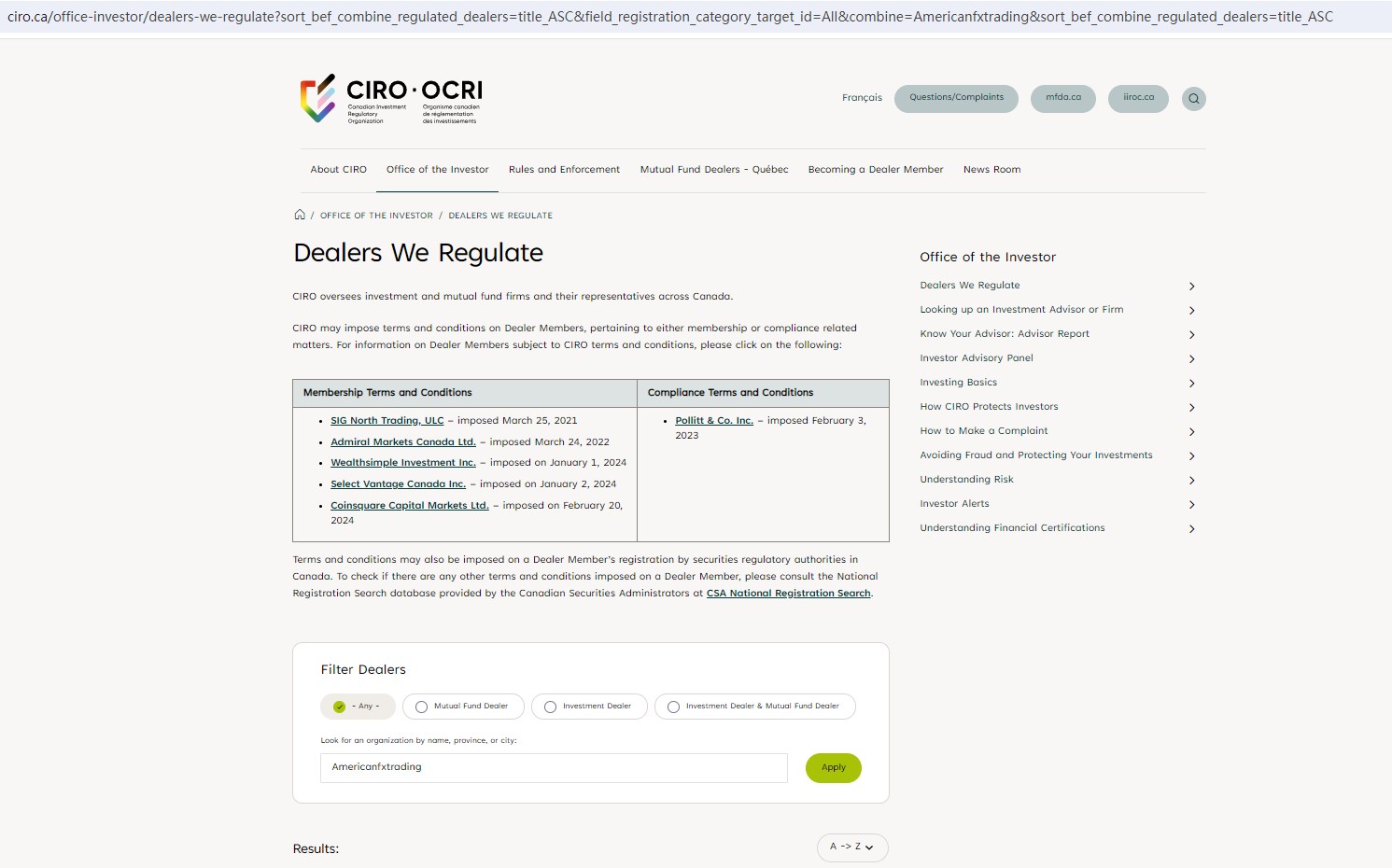Expand Dealers We Regulate sidebar chevron
Viewport: 1392px width, 868px height.
[1191, 287]
